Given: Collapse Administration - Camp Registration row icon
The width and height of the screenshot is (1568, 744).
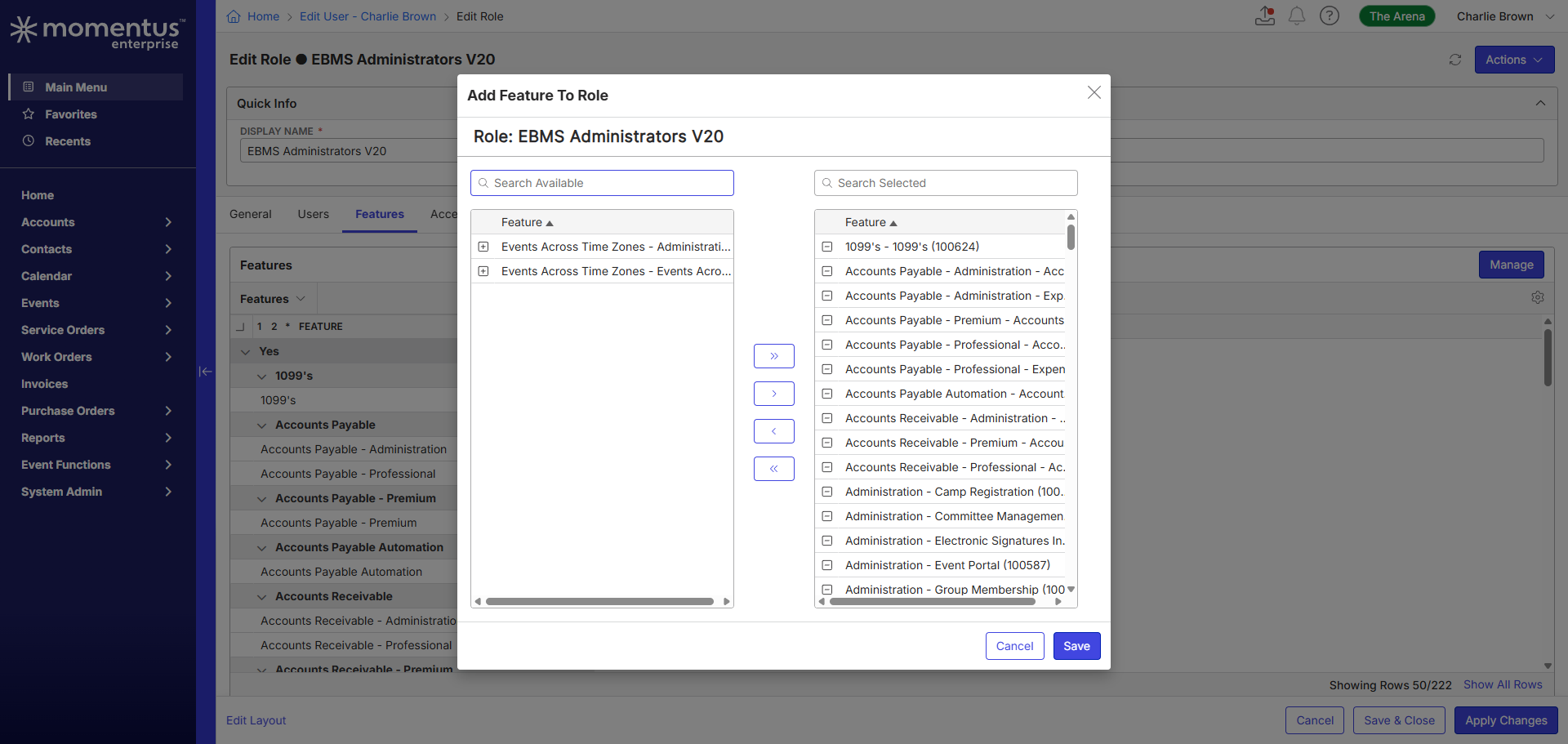Looking at the screenshot, I should pyautogui.click(x=827, y=492).
